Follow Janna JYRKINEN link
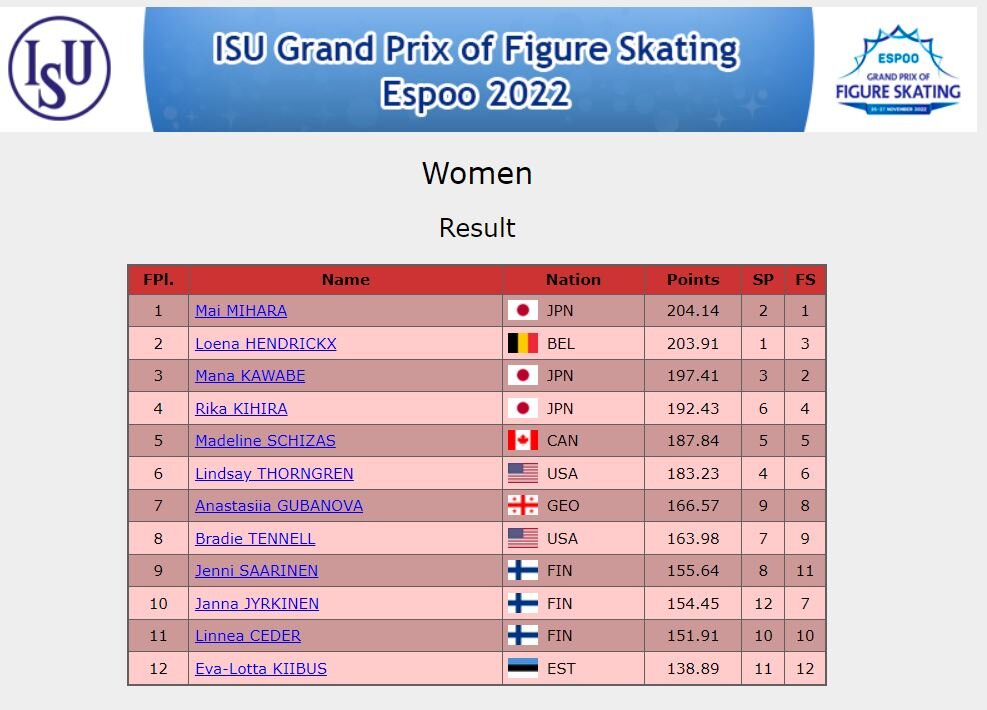Image resolution: width=987 pixels, height=710 pixels. (x=257, y=604)
